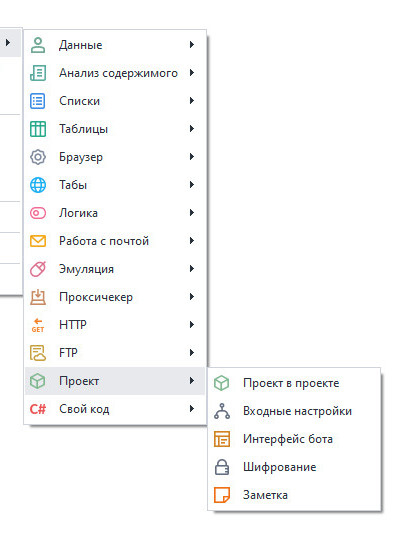
Task: Click the Логика toggle-shaped icon
Action: point(38,213)
